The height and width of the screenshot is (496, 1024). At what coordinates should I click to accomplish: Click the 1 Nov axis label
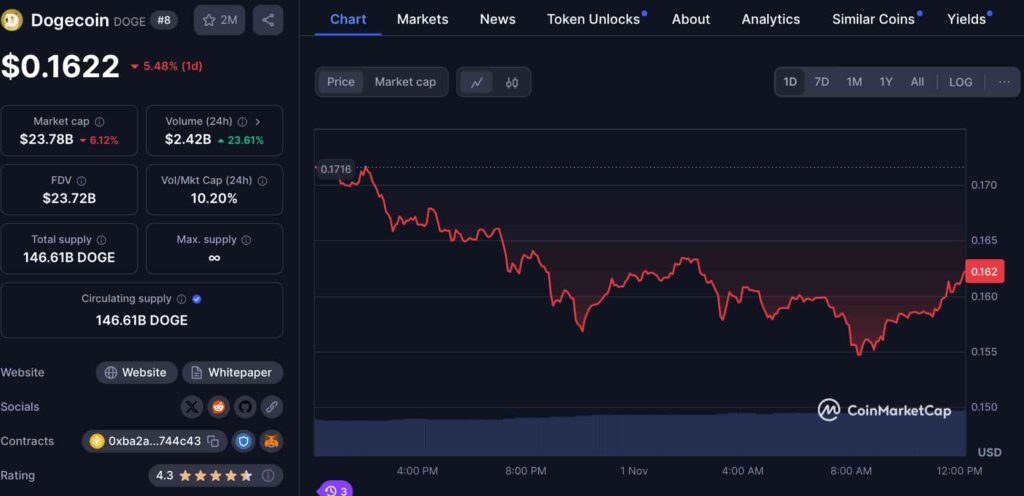point(634,471)
